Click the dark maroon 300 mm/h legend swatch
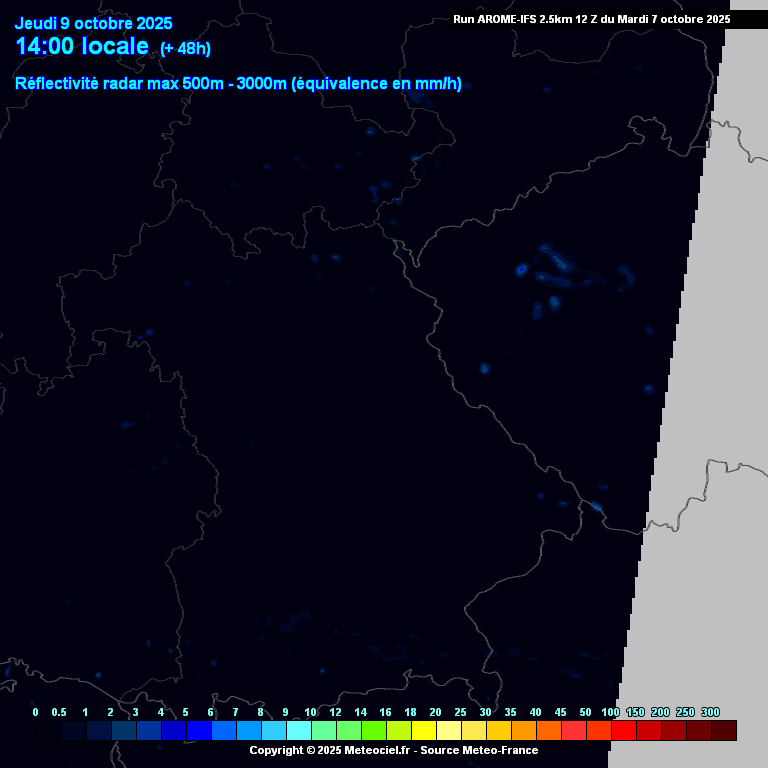The width and height of the screenshot is (768, 768). tap(724, 731)
